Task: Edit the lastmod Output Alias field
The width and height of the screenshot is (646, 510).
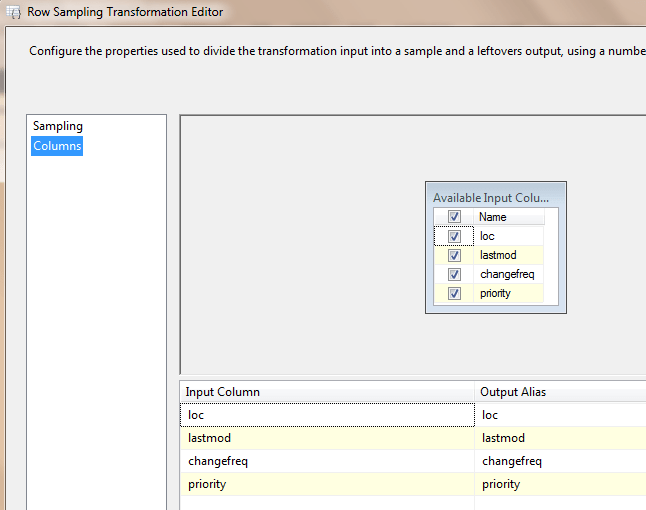Action: click(x=560, y=438)
